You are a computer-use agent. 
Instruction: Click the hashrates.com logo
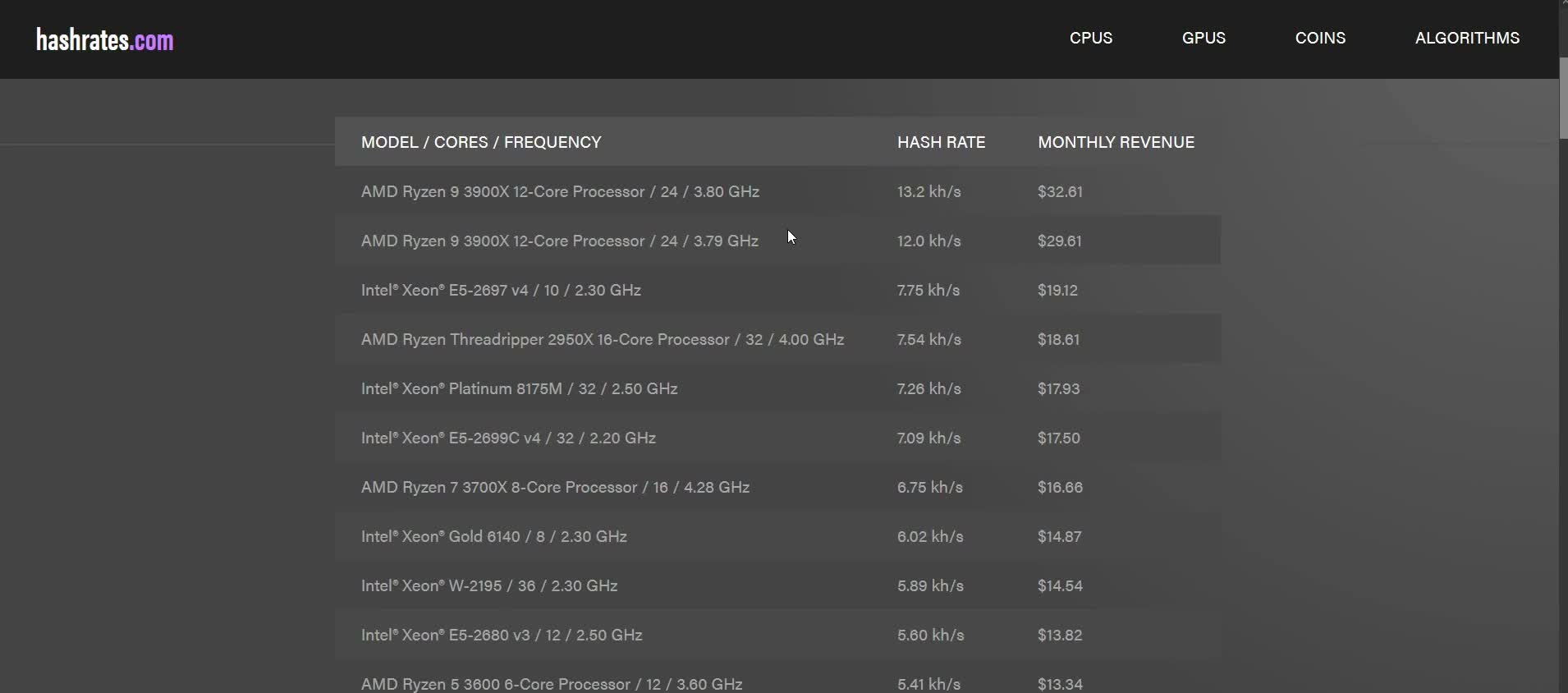104,39
